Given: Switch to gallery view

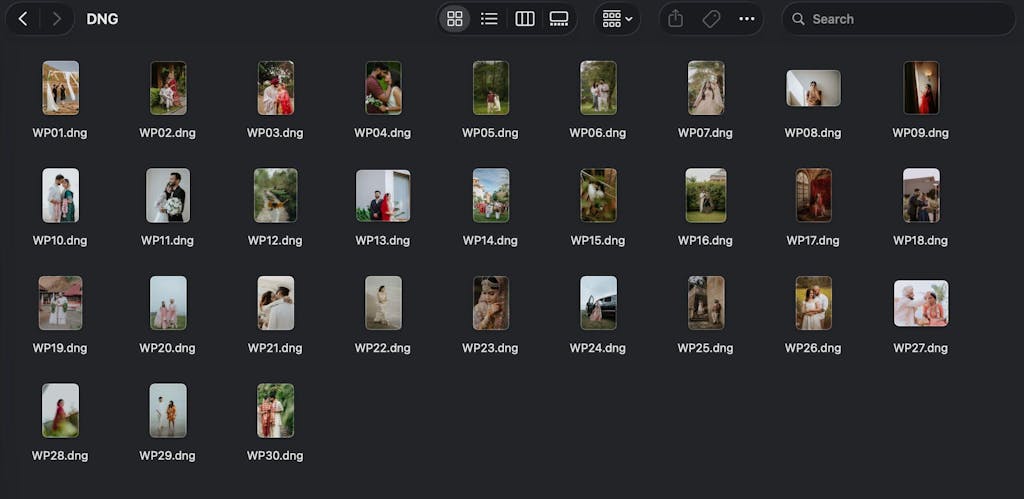Looking at the screenshot, I should click(x=559, y=19).
